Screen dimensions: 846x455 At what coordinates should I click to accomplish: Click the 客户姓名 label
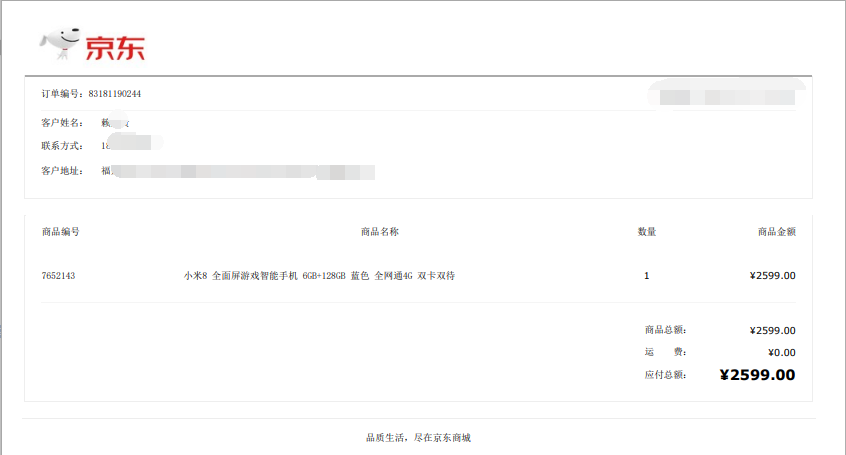click(62, 123)
